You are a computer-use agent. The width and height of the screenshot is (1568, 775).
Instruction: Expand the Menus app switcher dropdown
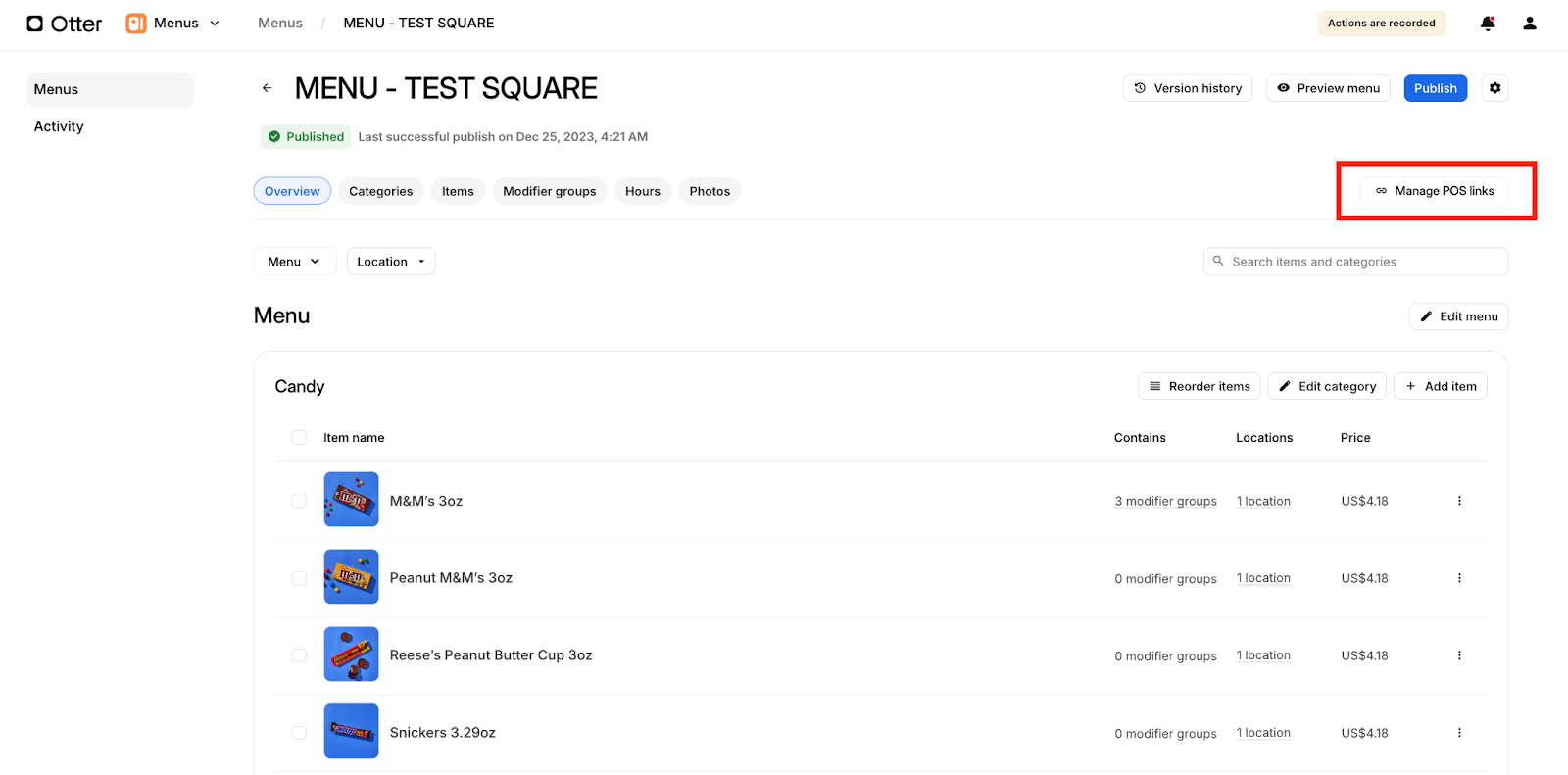174,24
